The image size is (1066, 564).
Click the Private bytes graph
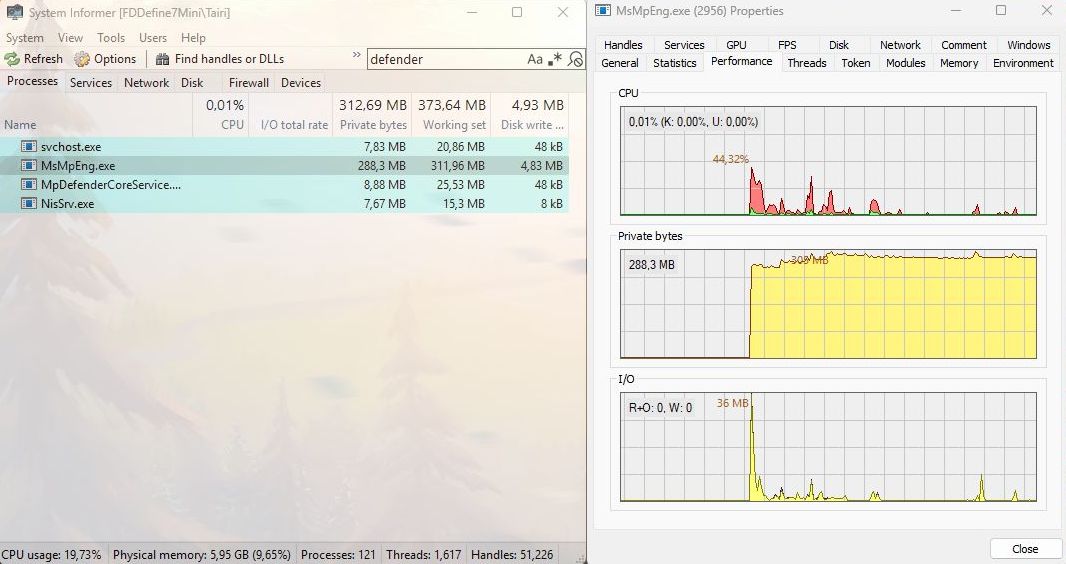click(828, 304)
